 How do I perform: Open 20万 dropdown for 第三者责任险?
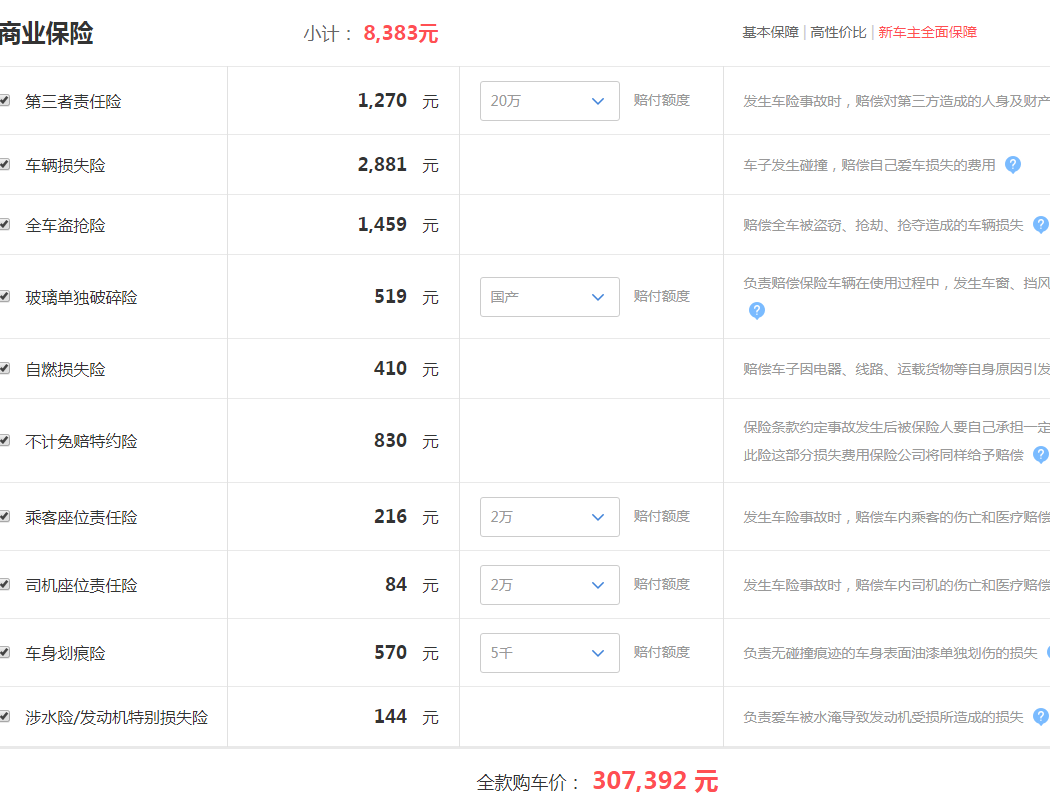pyautogui.click(x=550, y=101)
